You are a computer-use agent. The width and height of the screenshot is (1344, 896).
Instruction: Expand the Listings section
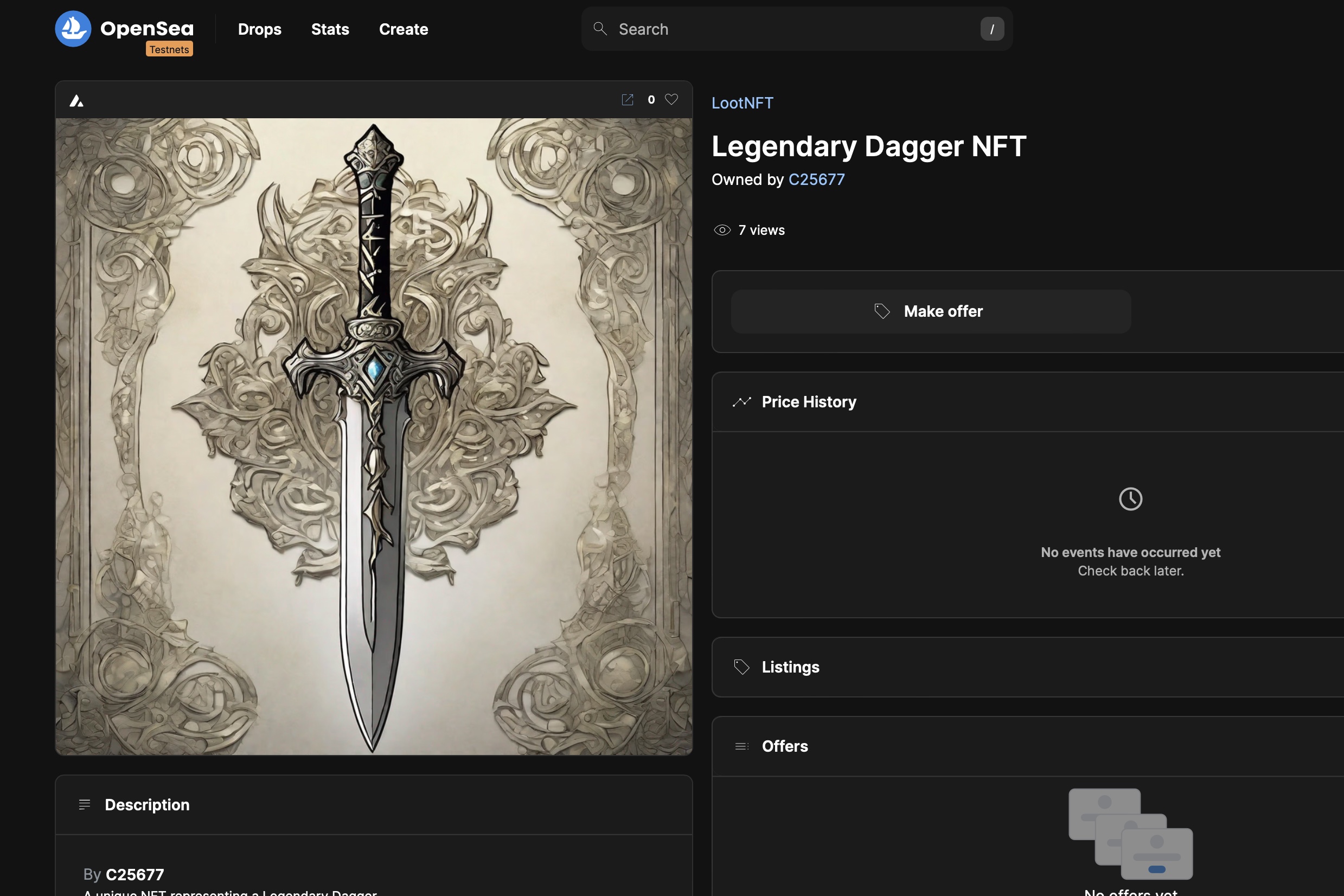pos(790,668)
